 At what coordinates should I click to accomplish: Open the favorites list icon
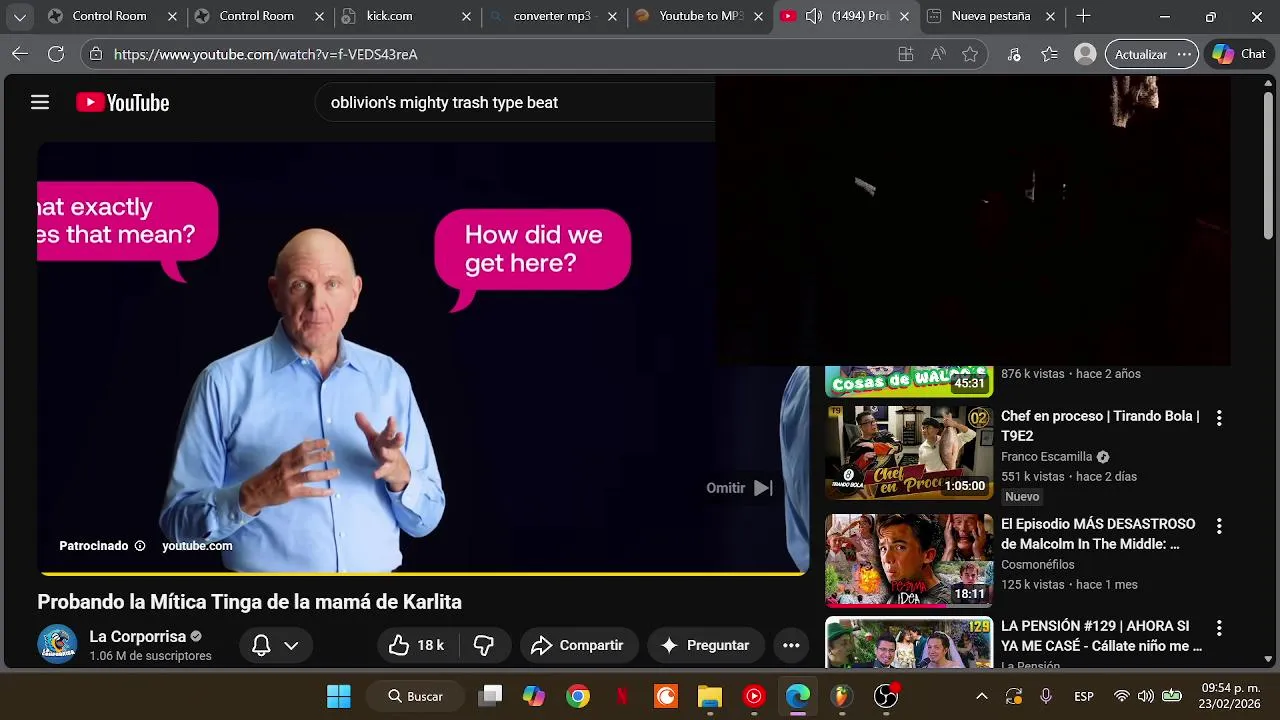(1049, 54)
